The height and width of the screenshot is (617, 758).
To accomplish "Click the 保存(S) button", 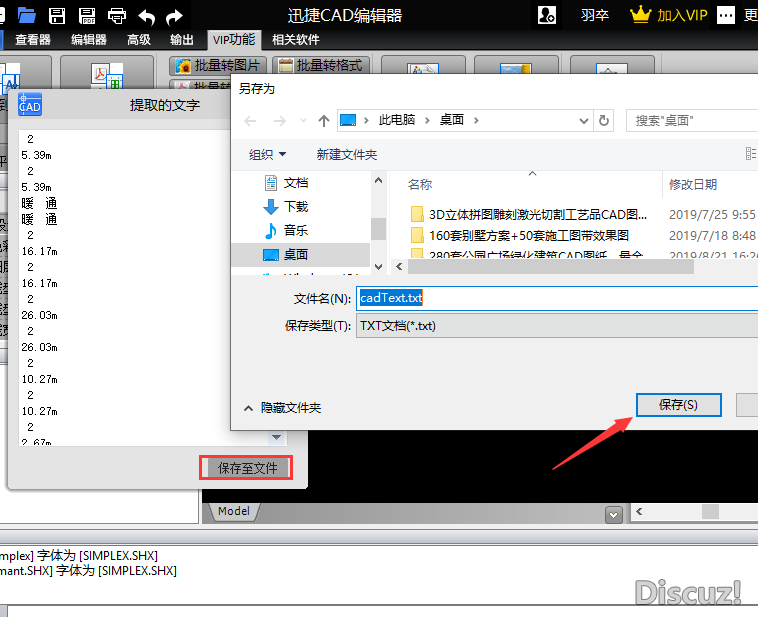I will point(678,404).
